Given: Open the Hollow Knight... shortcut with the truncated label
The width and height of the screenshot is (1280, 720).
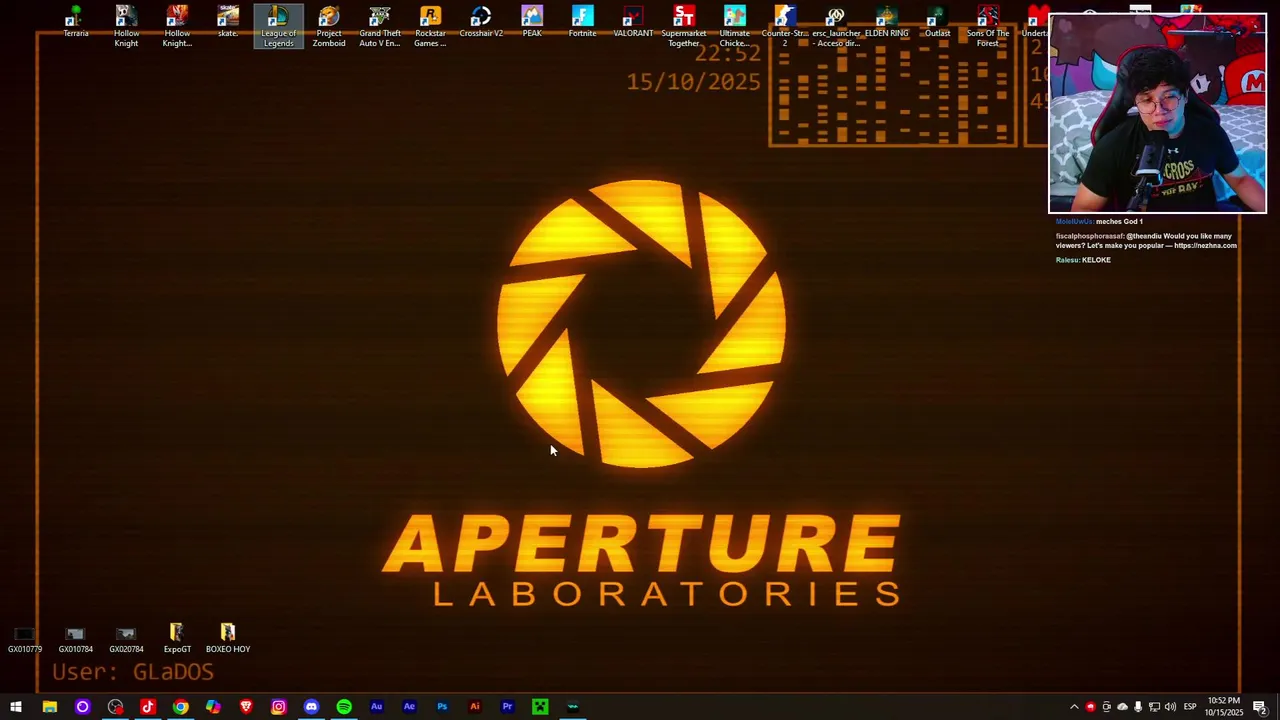Looking at the screenshot, I should [x=177, y=27].
